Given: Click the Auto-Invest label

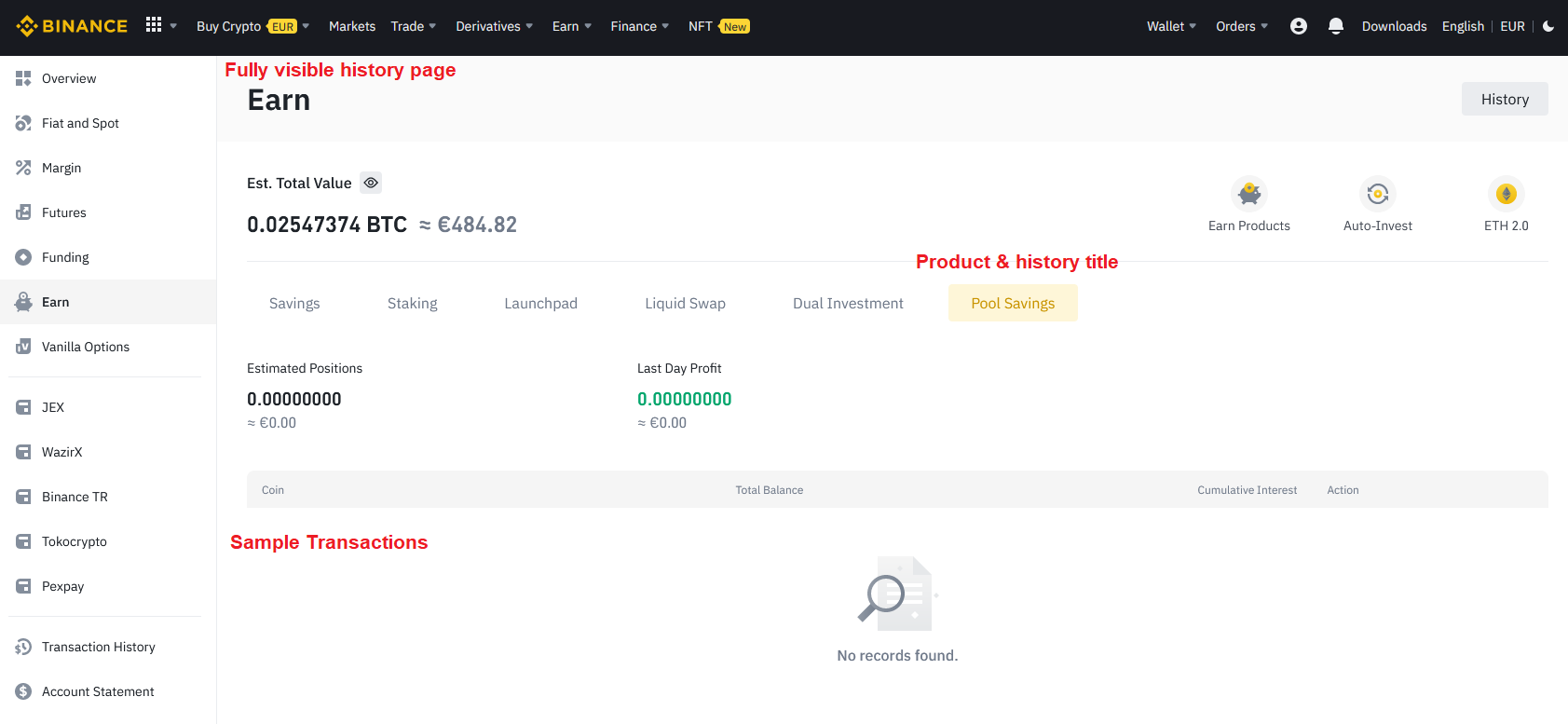Looking at the screenshot, I should (x=1378, y=225).
